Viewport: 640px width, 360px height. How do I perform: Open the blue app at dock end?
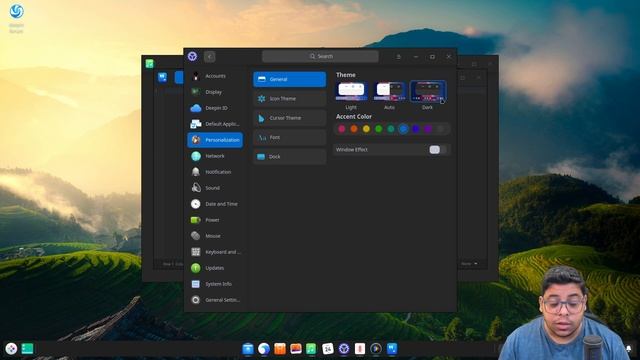(392, 349)
